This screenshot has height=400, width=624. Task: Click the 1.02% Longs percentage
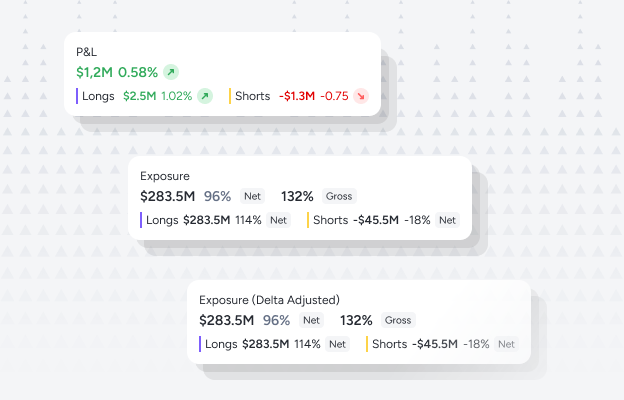177,96
